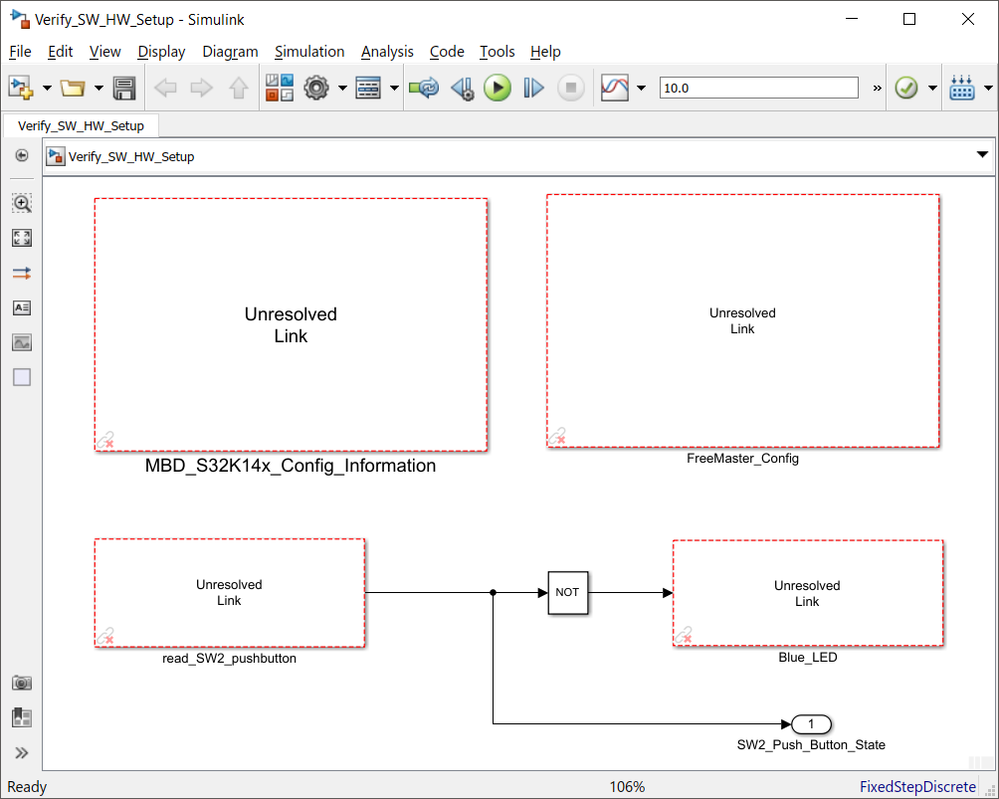Click Verify_SW_HW_Setup in the breadcrumb bar
Viewport: 999px width, 799px height.
tap(131, 156)
